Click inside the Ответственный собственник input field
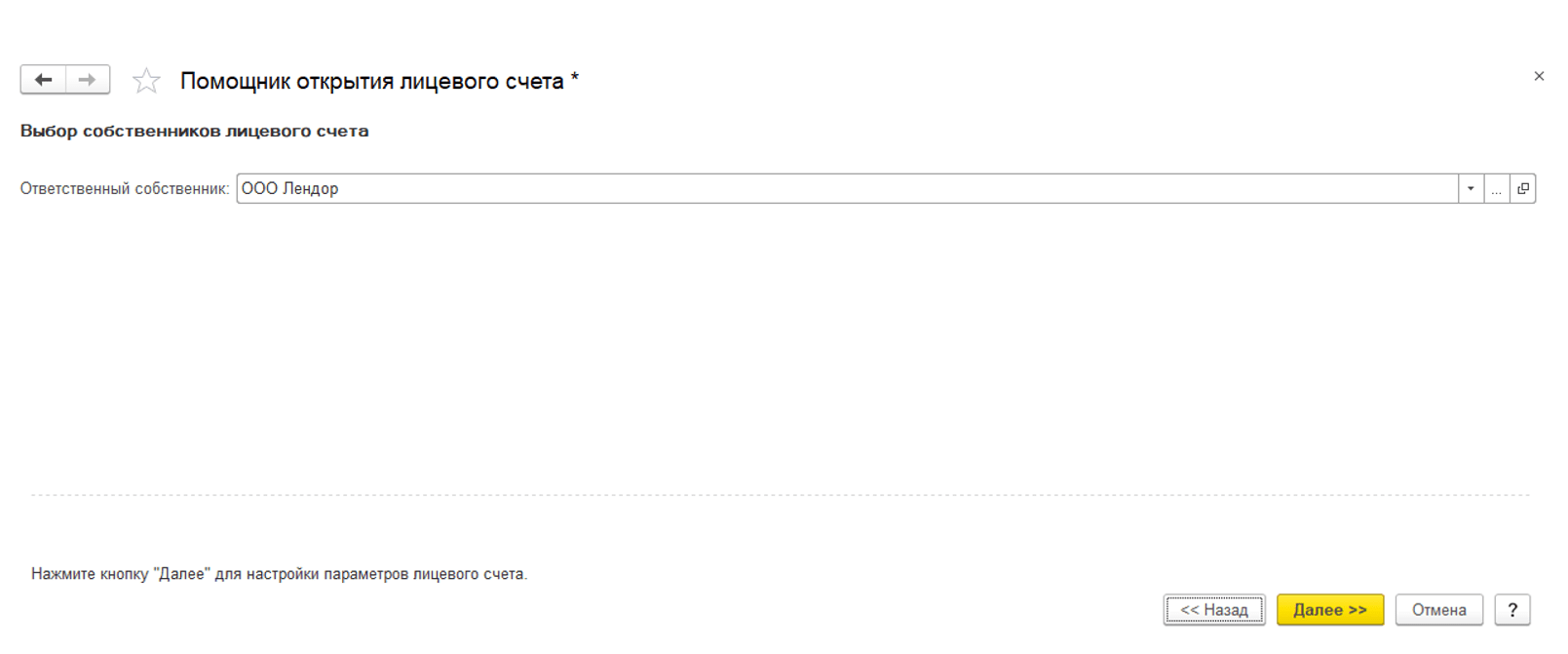Viewport: 1568px width, 654px height. (877, 189)
